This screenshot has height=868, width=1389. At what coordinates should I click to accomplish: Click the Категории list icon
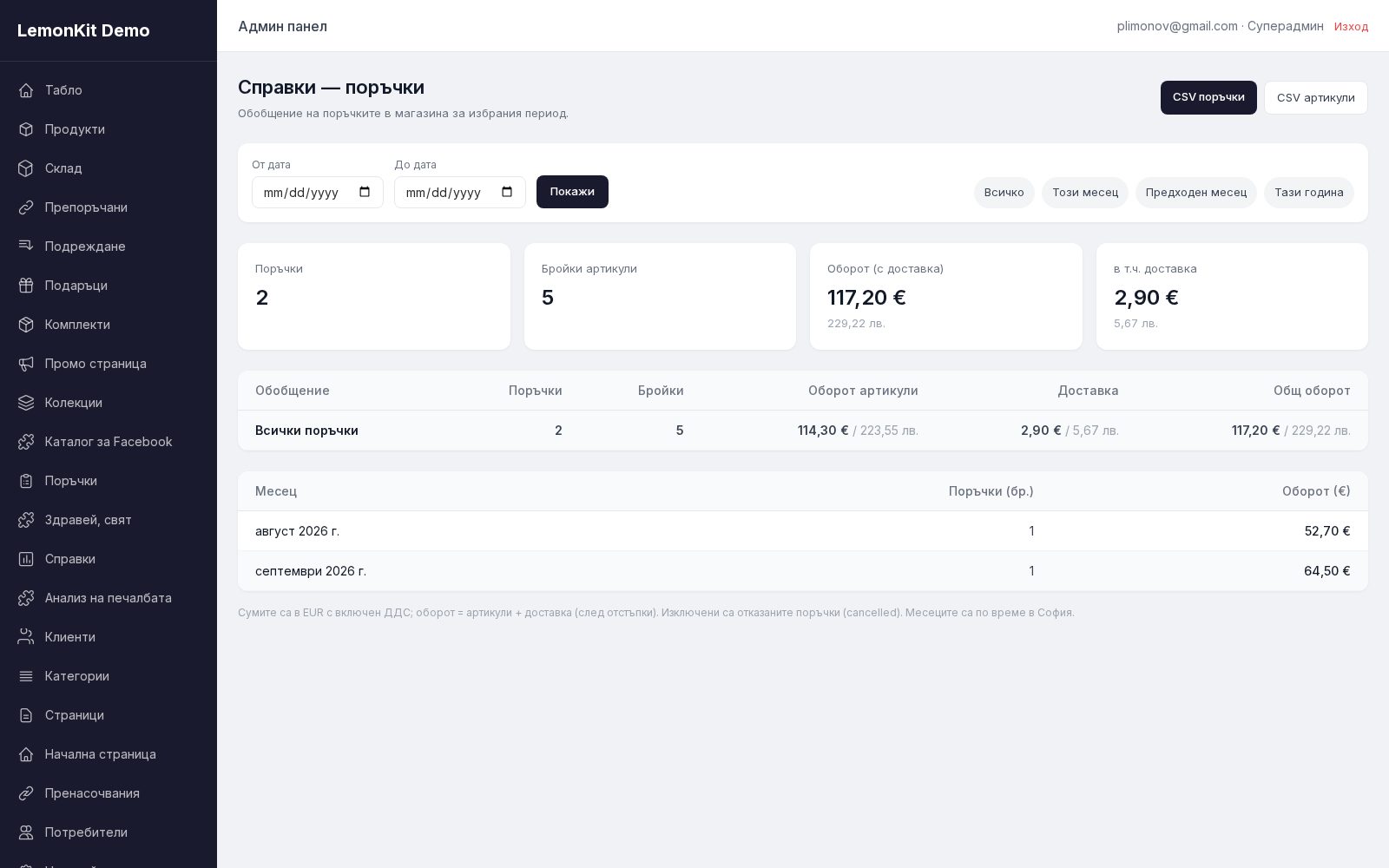coord(26,676)
